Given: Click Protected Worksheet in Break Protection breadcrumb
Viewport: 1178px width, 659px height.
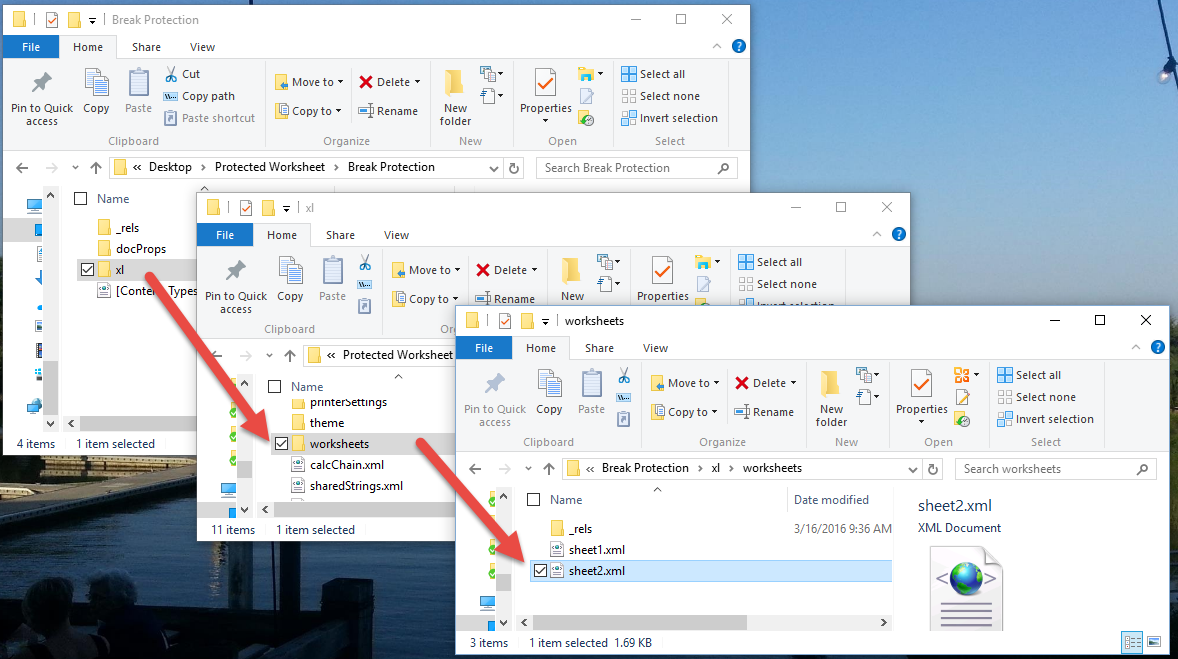Looking at the screenshot, I should coord(270,167).
